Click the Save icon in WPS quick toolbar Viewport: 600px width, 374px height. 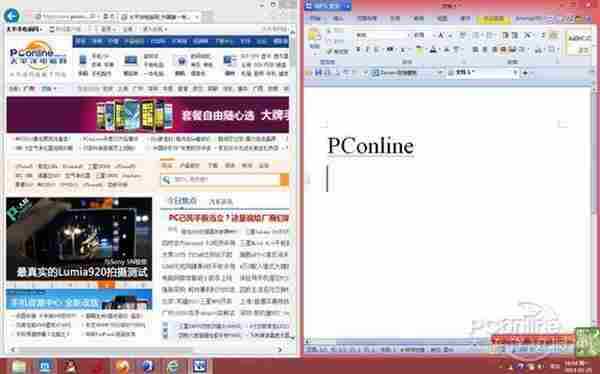318,72
